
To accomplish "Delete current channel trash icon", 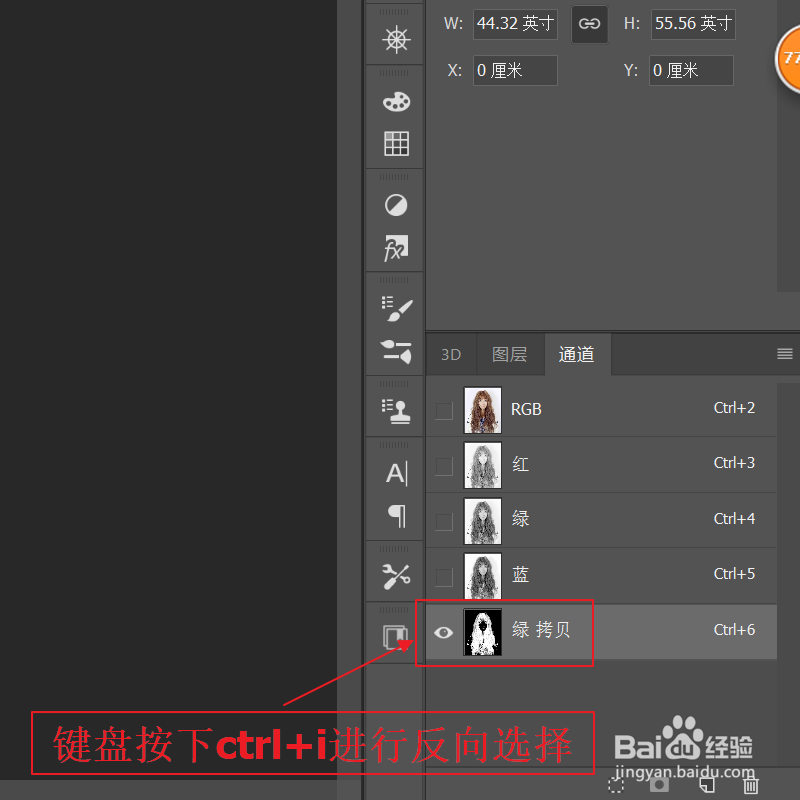I will pos(751,785).
